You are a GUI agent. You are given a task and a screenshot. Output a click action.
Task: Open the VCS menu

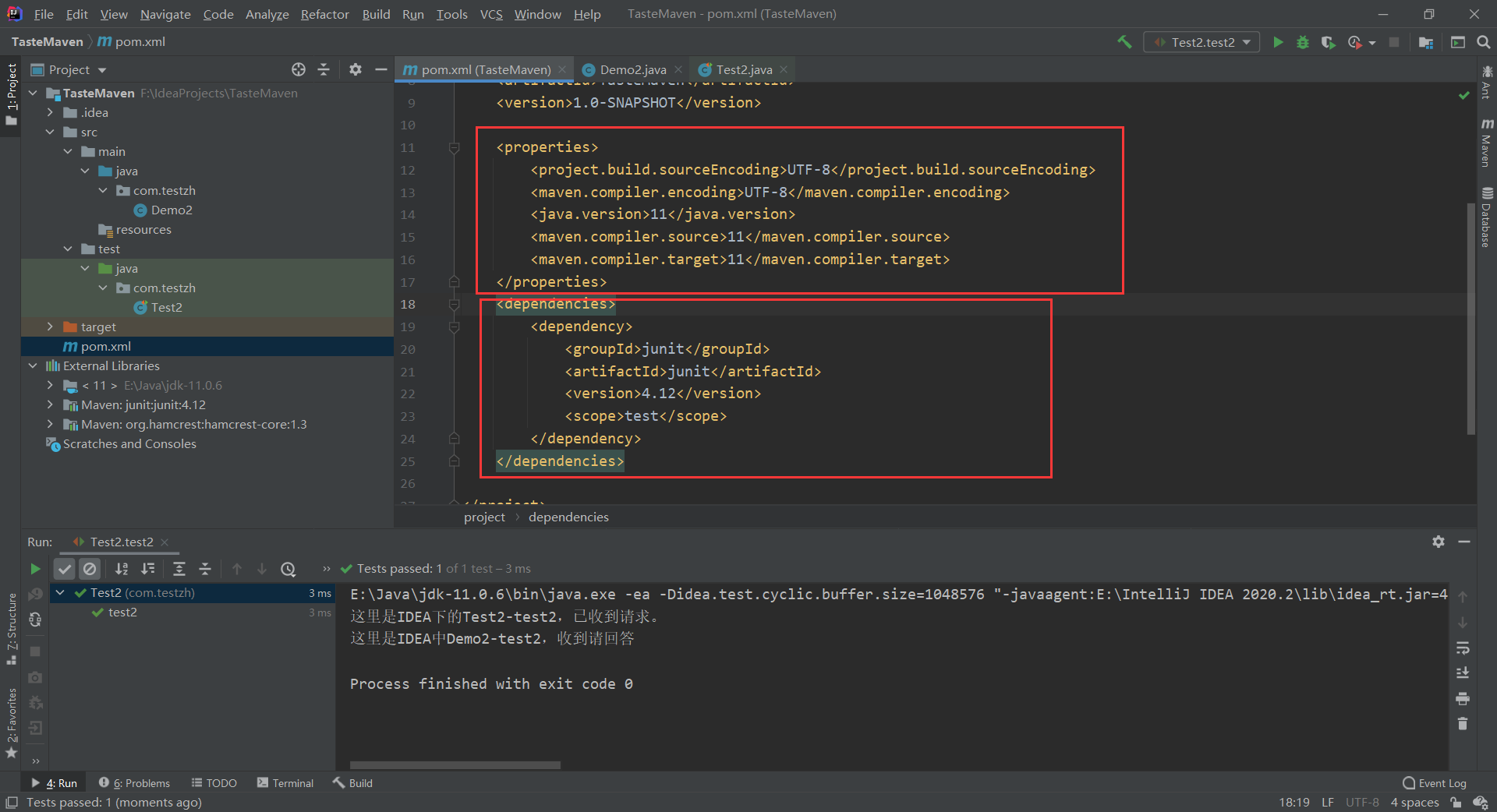[x=491, y=14]
